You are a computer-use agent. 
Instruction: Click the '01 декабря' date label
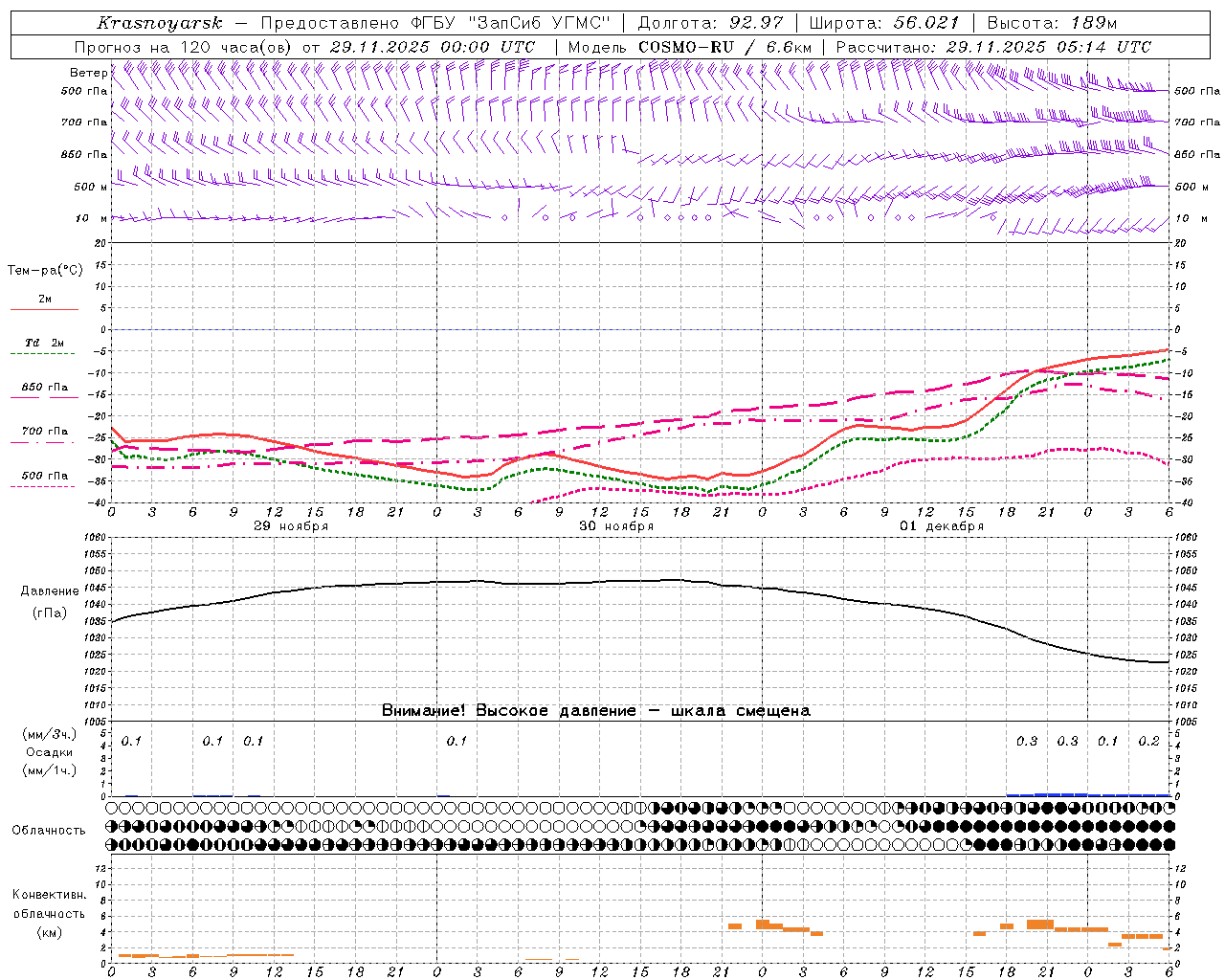pyautogui.click(x=942, y=526)
